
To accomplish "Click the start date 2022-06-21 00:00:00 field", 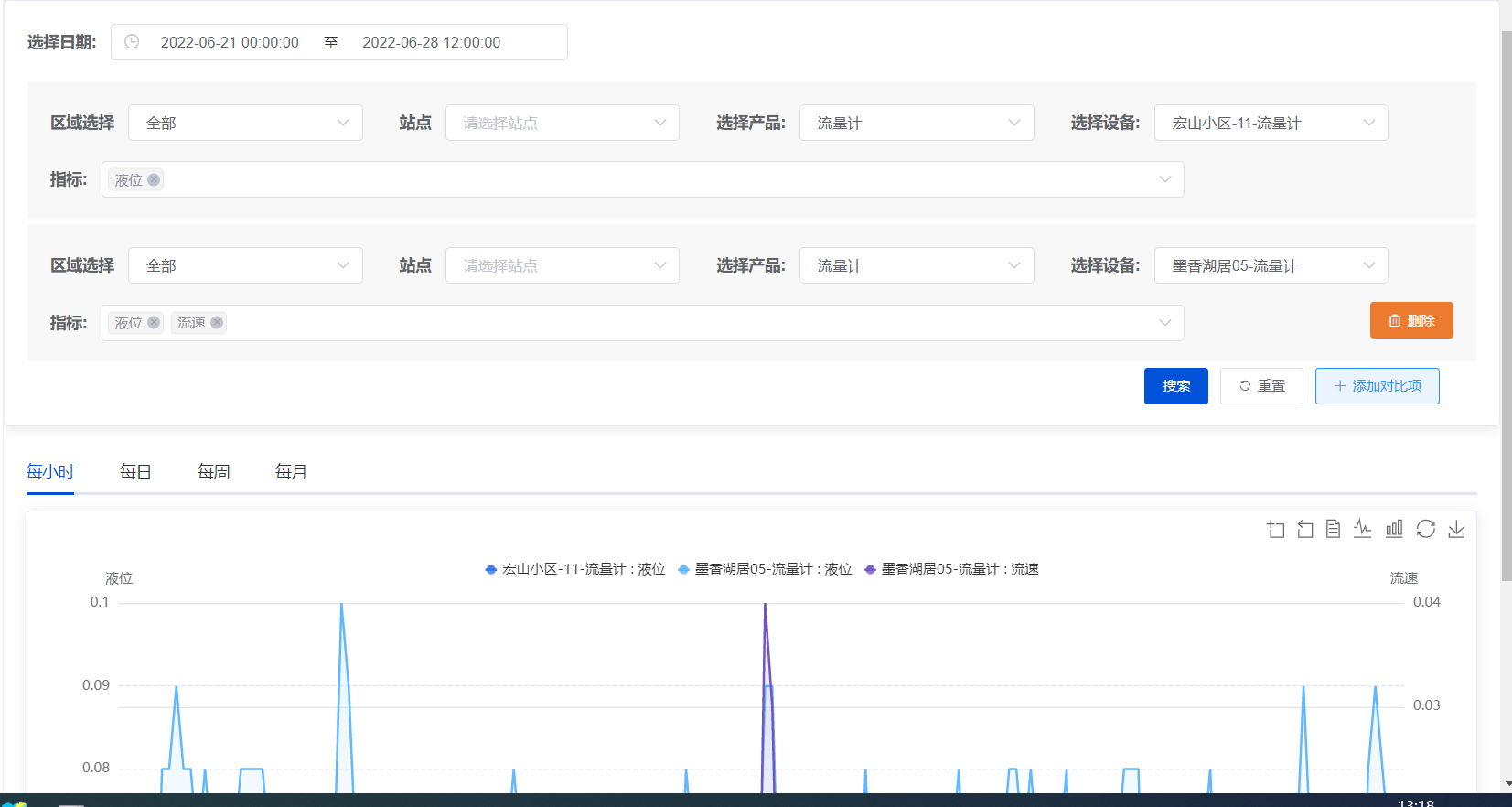I will click(x=230, y=42).
